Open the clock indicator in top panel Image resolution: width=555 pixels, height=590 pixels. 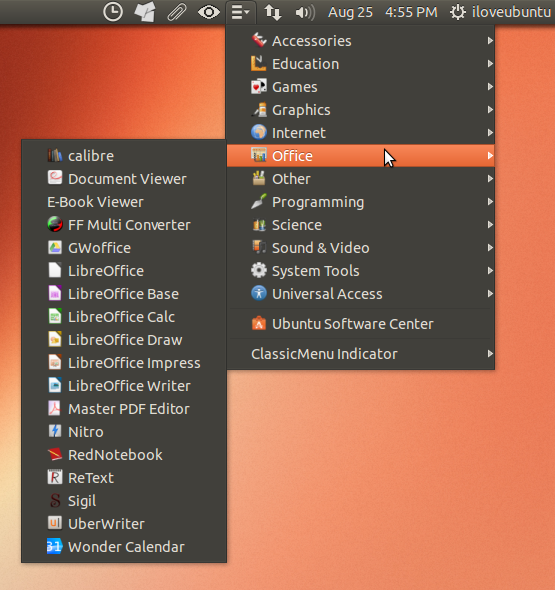coord(113,12)
